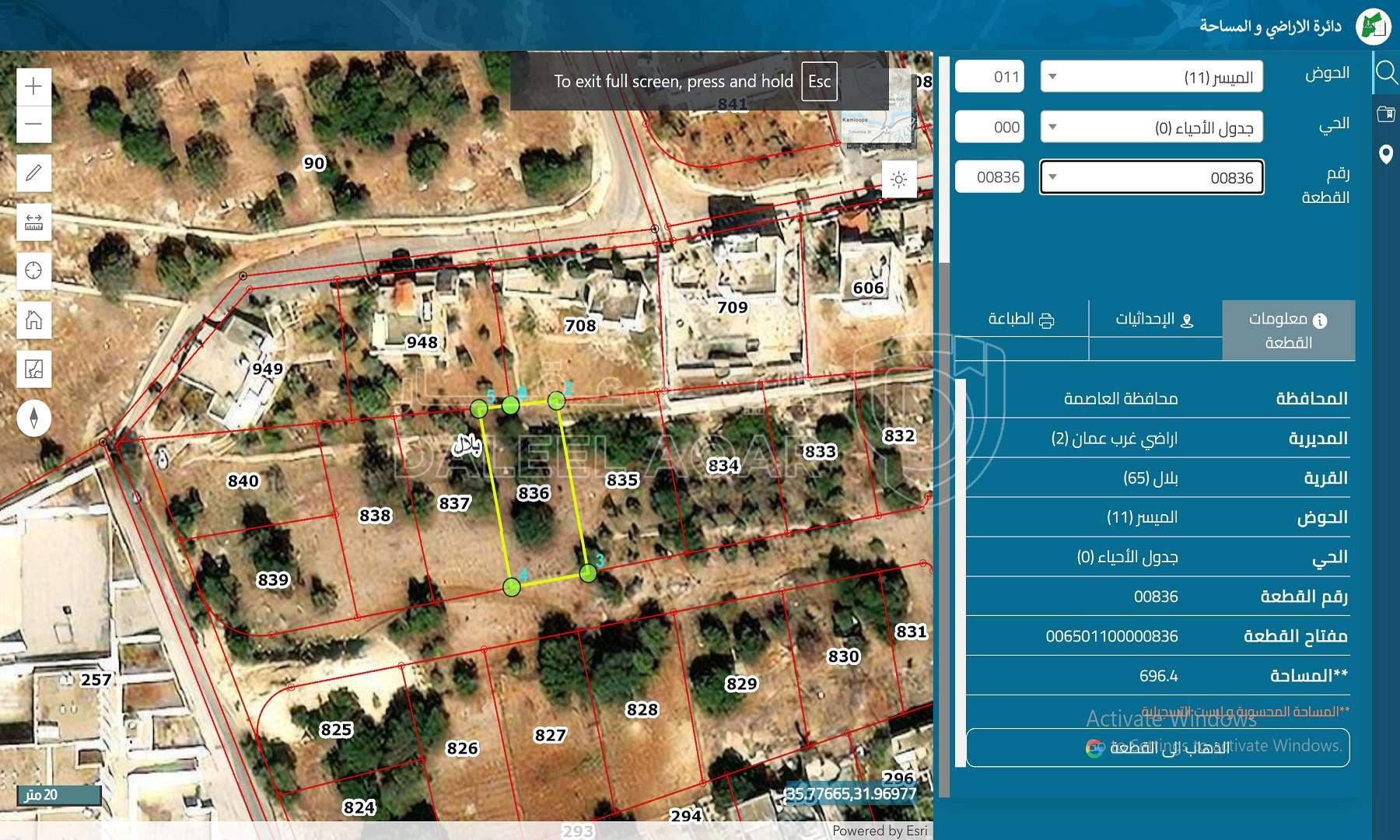This screenshot has height=840, width=1400.
Task: Select the معلومات القطعة info tab
Action: [1288, 331]
